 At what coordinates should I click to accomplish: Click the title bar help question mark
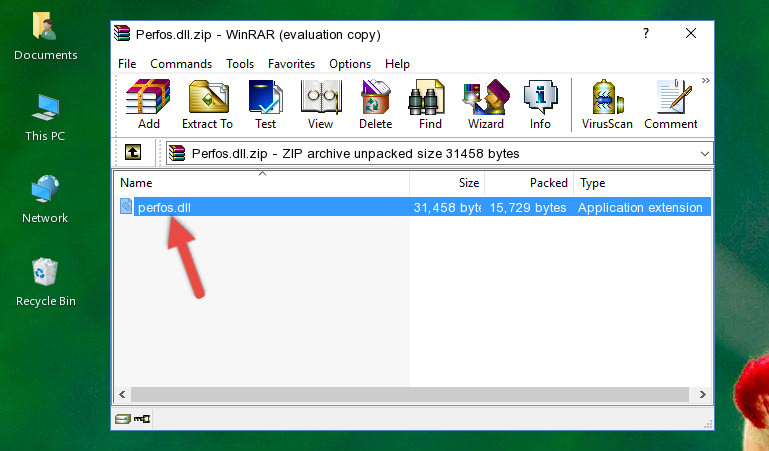point(646,33)
